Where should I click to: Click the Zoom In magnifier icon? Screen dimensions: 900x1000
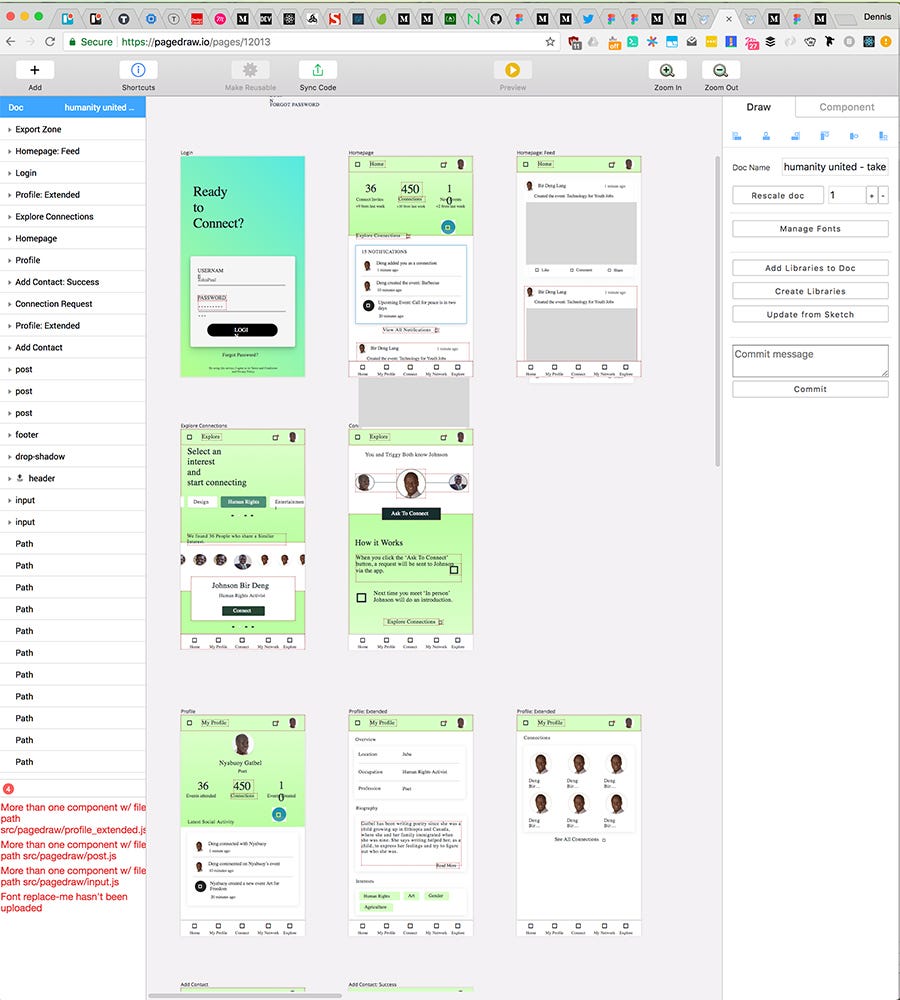click(666, 70)
